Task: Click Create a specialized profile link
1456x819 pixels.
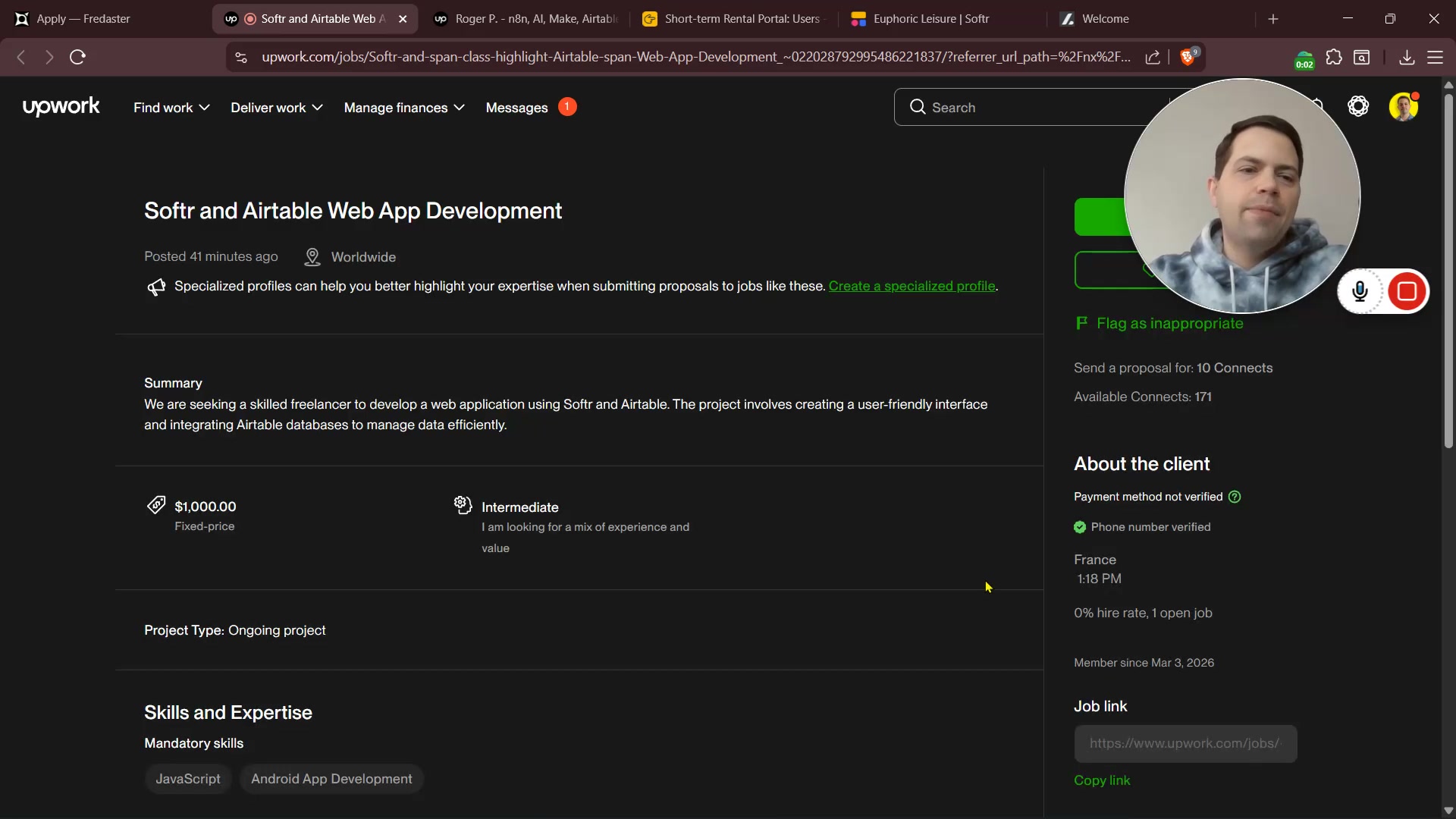Action: (912, 286)
